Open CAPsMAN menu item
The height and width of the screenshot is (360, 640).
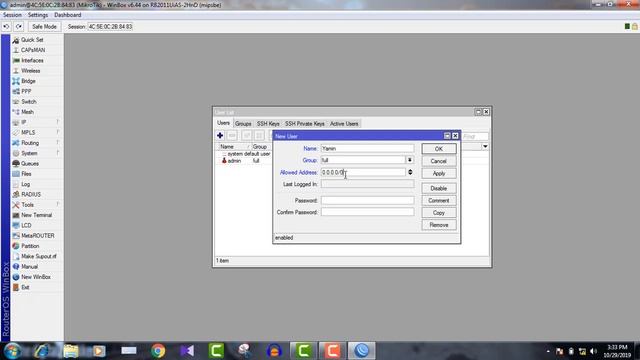point(33,50)
